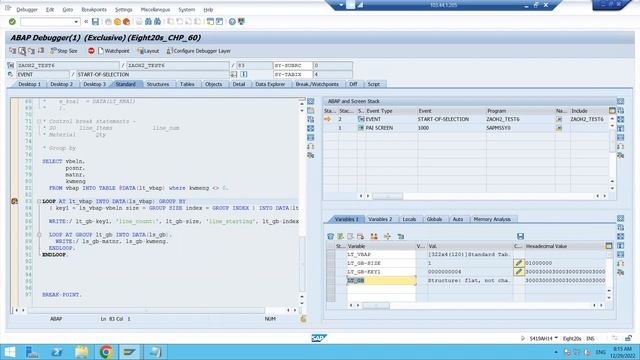
Task: Collapse the LOOP AT GROUP lt_gb block
Action: point(39,235)
